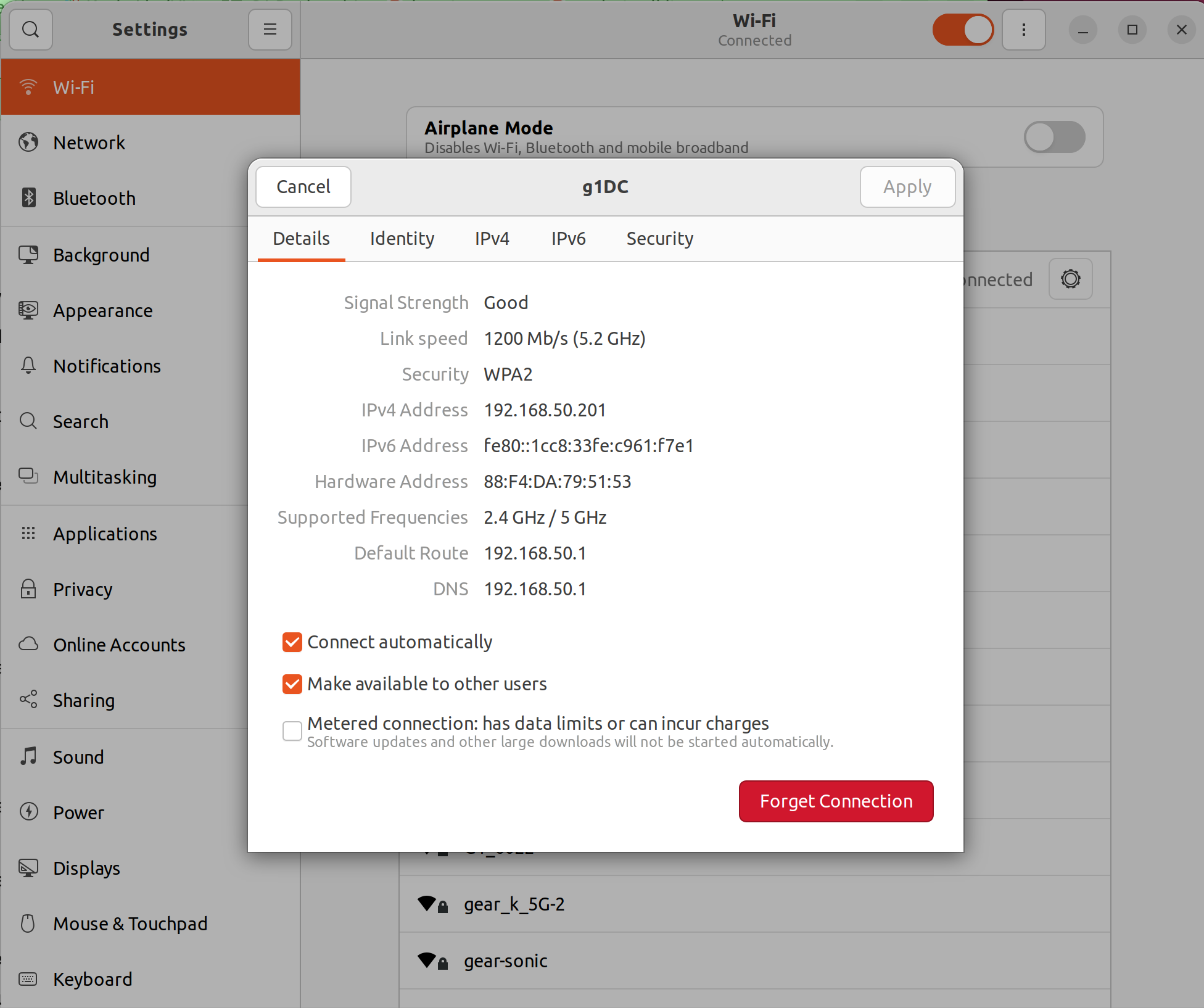
Task: Select Sound music note item
Action: click(x=78, y=757)
